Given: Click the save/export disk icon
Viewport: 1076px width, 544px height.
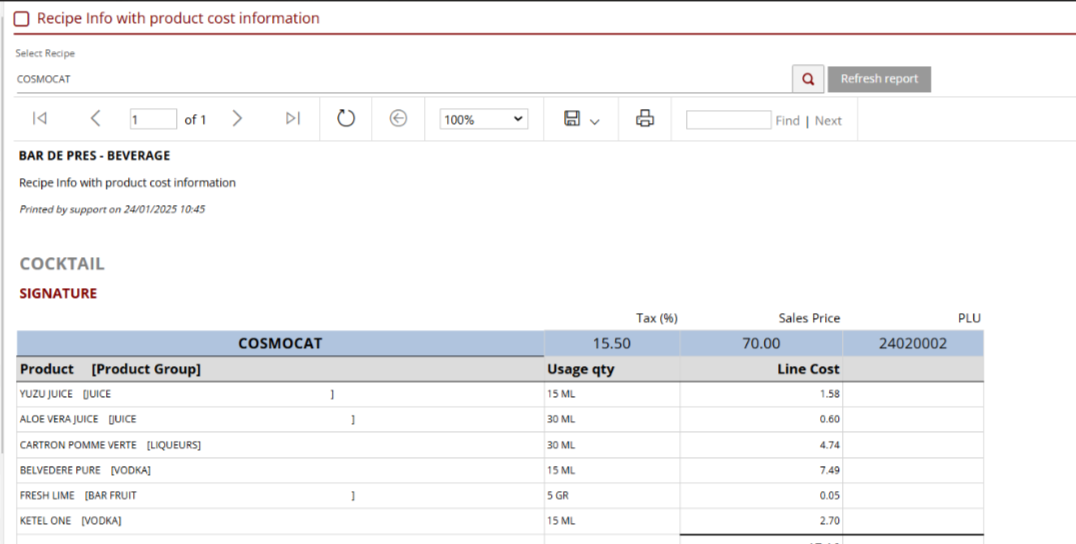Looking at the screenshot, I should coord(572,119).
